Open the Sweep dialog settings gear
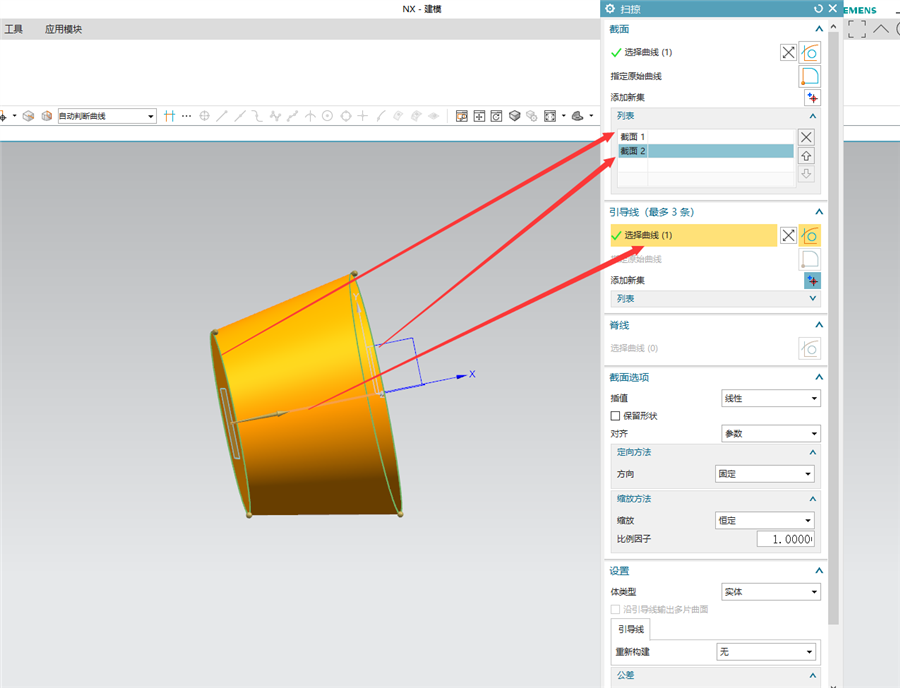This screenshot has height=688, width=900. 610,9
